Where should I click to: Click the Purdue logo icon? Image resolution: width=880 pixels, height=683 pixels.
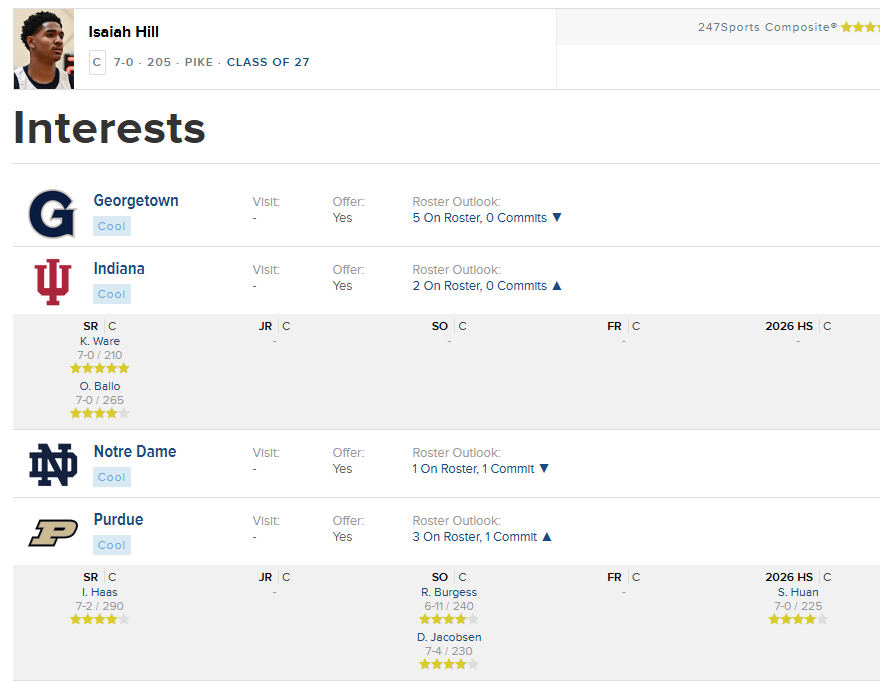pos(52,533)
